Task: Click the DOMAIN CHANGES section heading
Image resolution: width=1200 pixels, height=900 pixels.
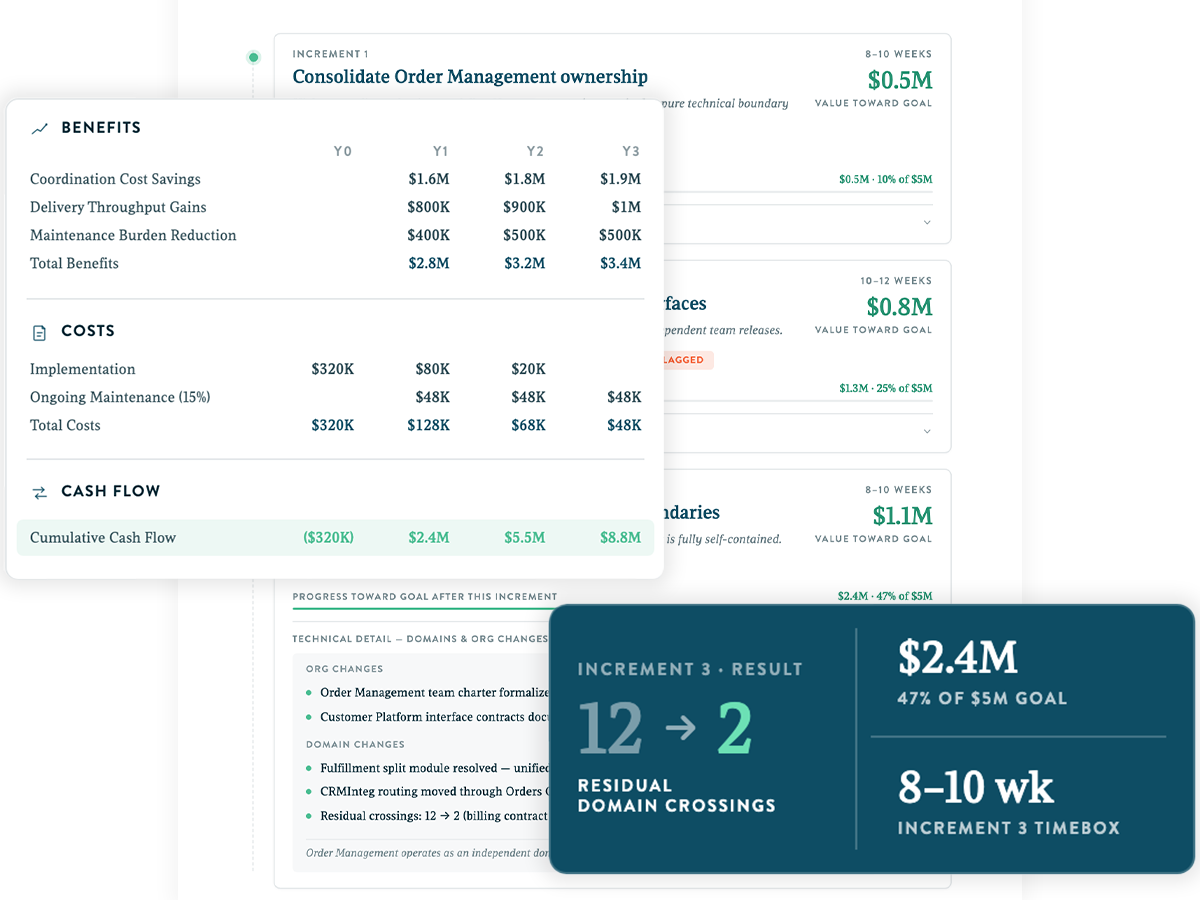Action: [x=355, y=745]
